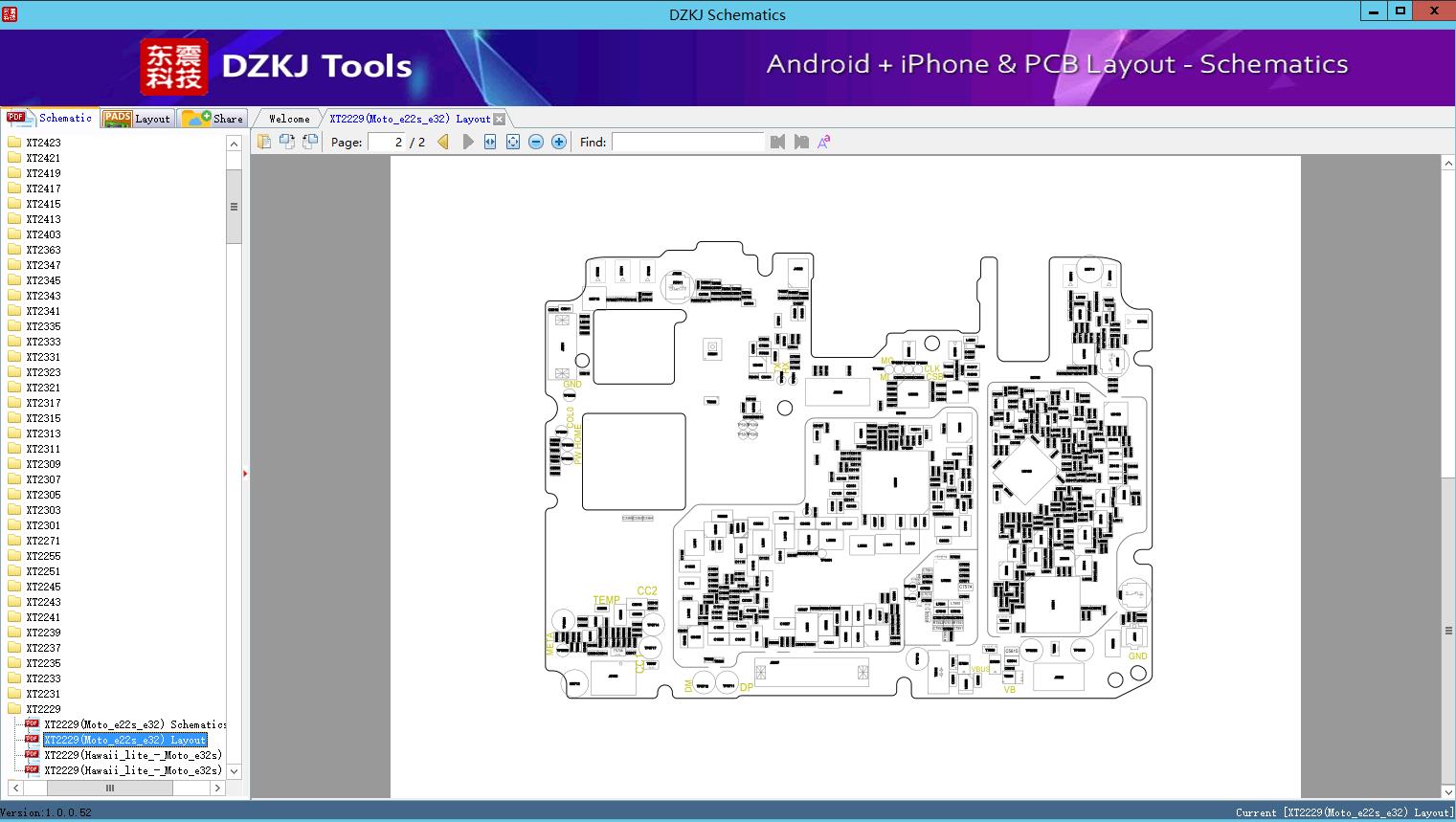
Task: Go to the previous page with the orange arrow
Action: coord(443,142)
